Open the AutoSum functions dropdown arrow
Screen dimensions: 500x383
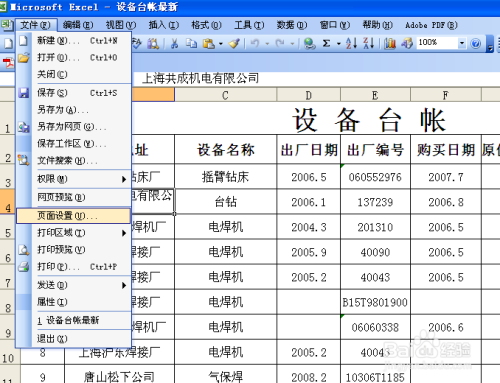[x=338, y=43]
